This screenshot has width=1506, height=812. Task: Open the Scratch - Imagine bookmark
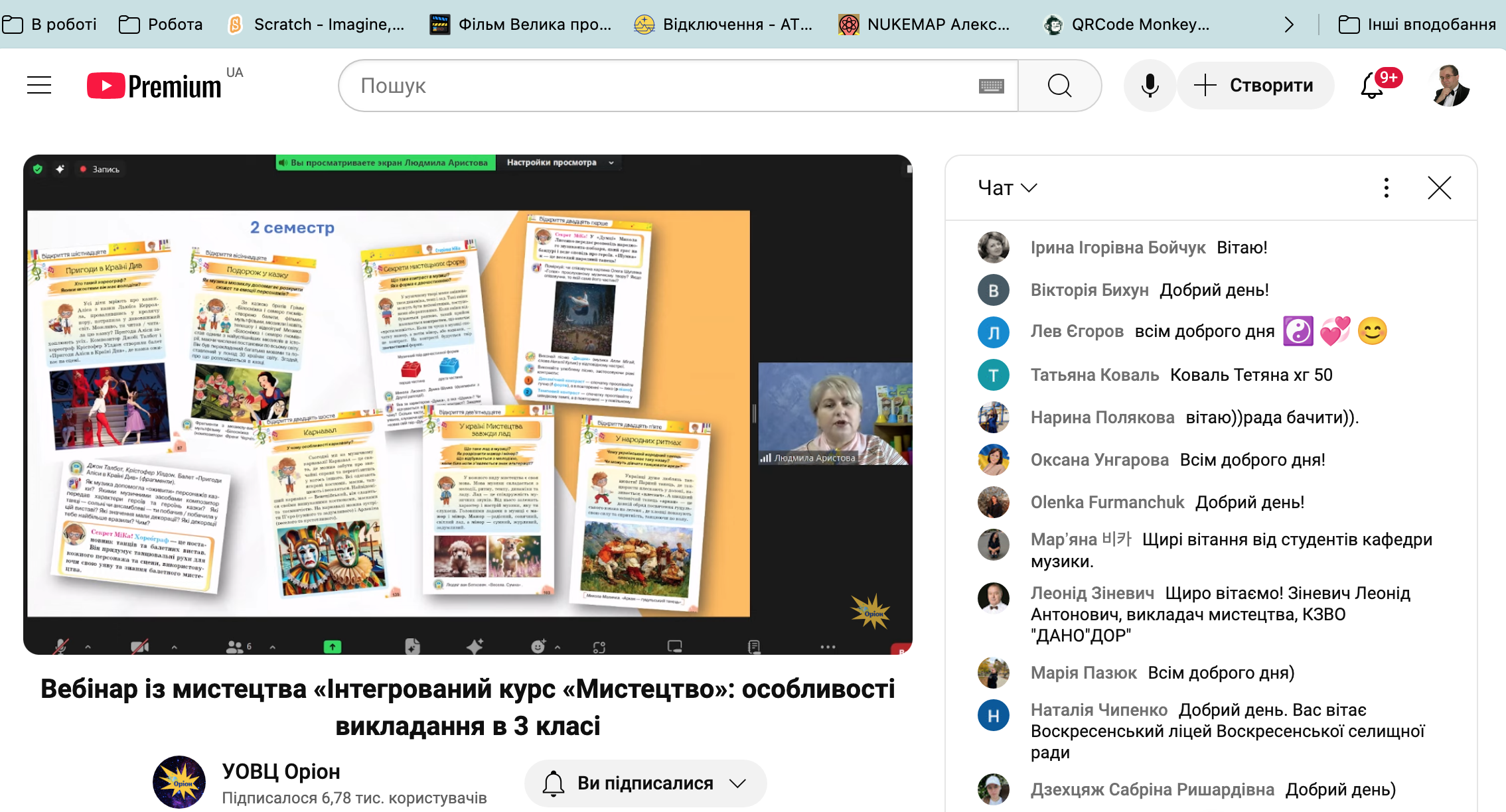click(315, 25)
